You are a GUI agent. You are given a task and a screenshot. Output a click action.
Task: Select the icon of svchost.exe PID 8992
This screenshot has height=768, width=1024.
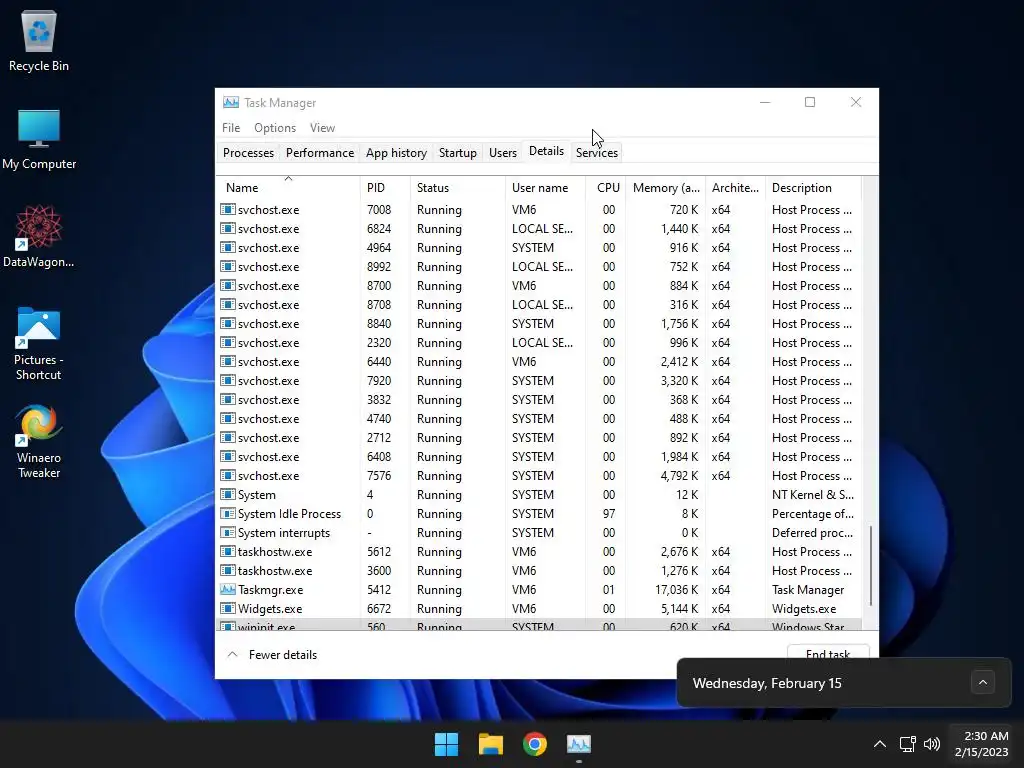tap(228, 266)
